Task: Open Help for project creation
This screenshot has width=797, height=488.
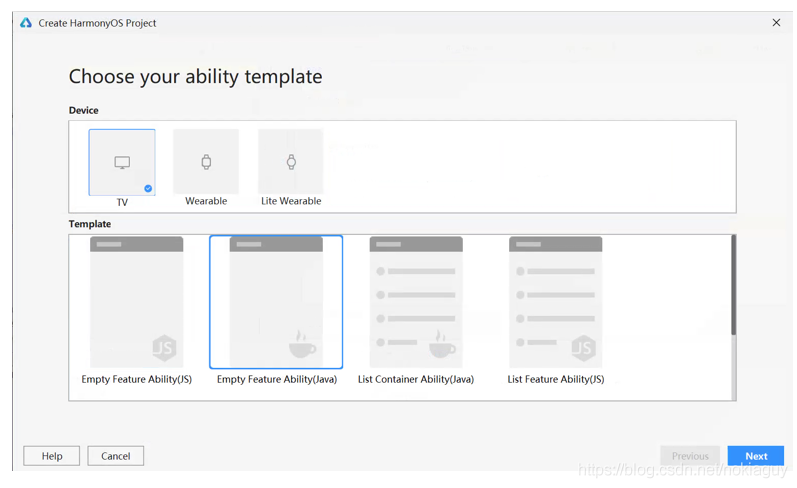Action: coord(51,456)
